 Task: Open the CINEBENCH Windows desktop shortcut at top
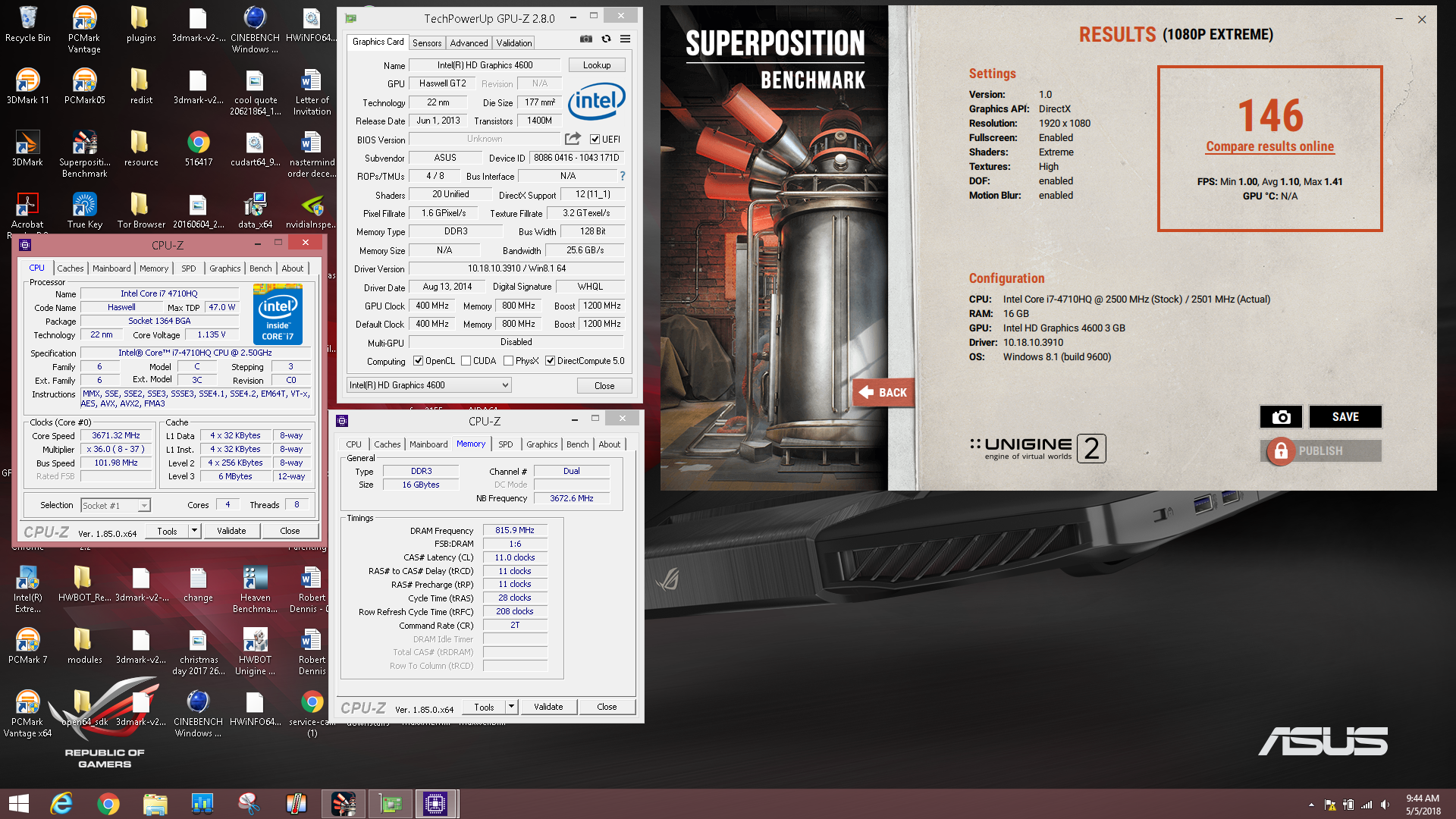point(255,30)
